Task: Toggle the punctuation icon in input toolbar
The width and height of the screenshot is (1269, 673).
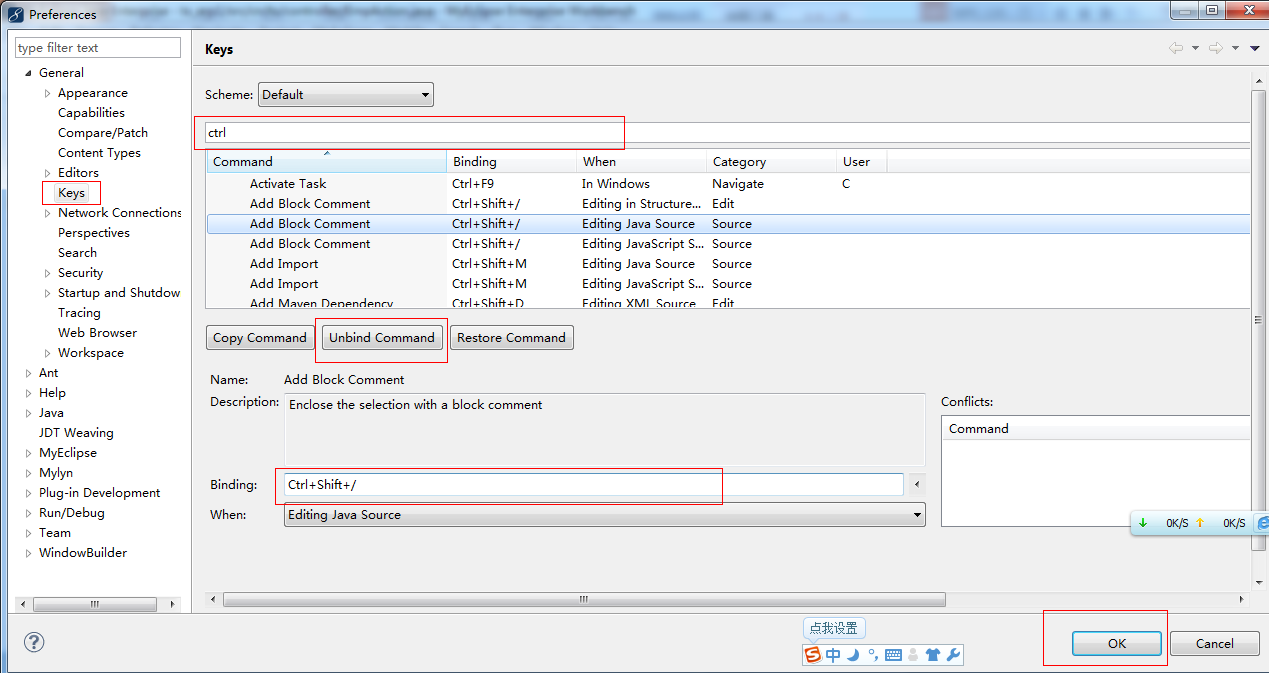Action: pyautogui.click(x=873, y=655)
